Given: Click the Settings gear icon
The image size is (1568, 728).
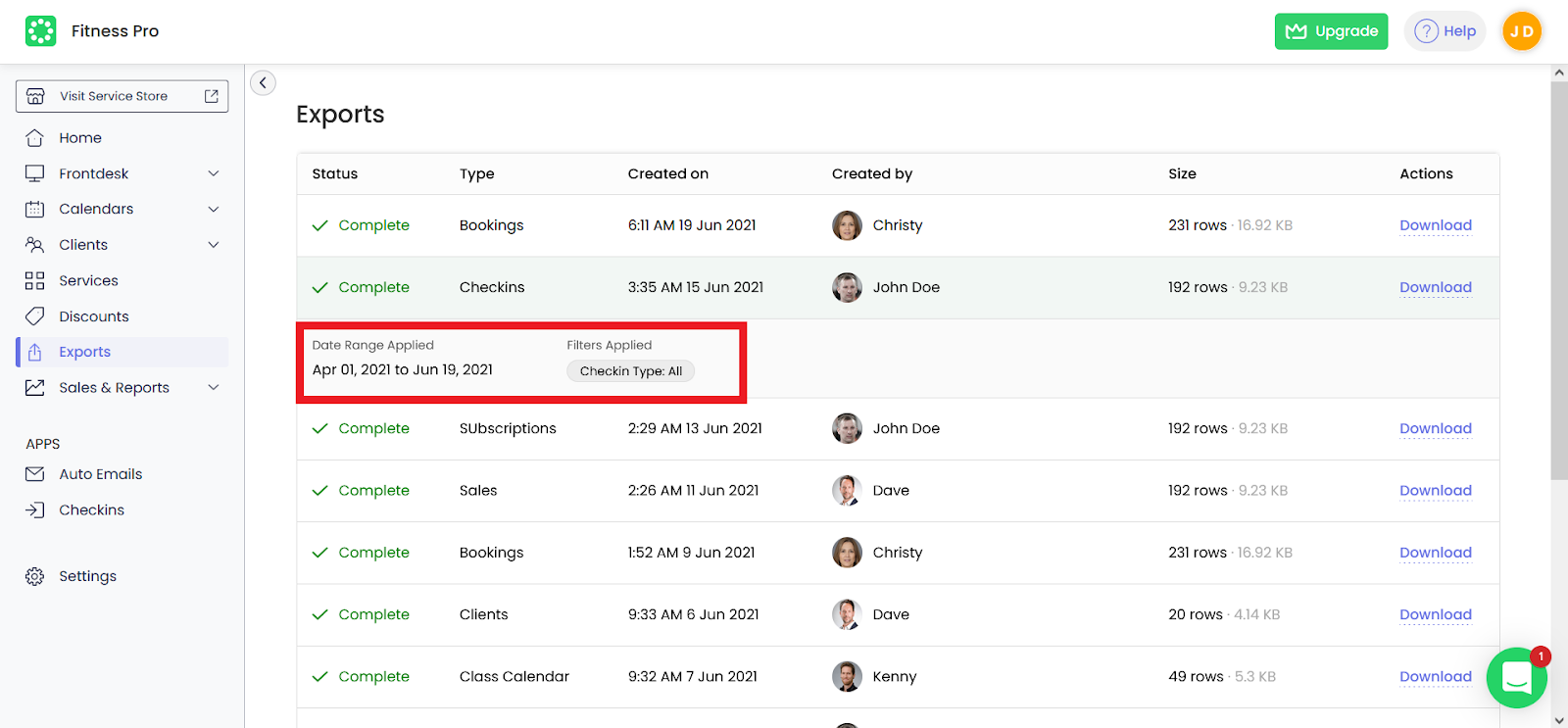Looking at the screenshot, I should (x=35, y=576).
